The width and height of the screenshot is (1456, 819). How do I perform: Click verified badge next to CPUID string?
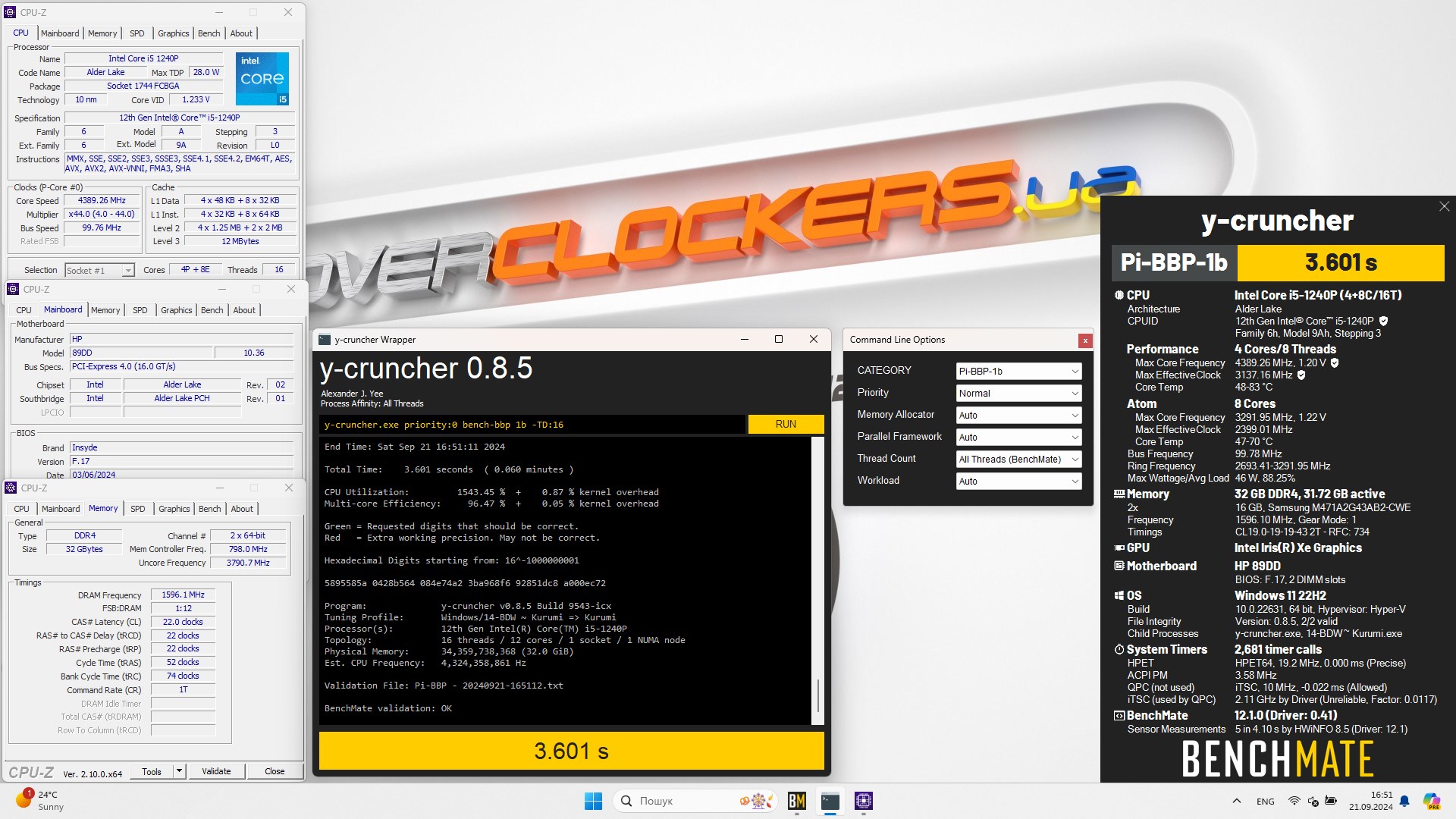pyautogui.click(x=1383, y=321)
